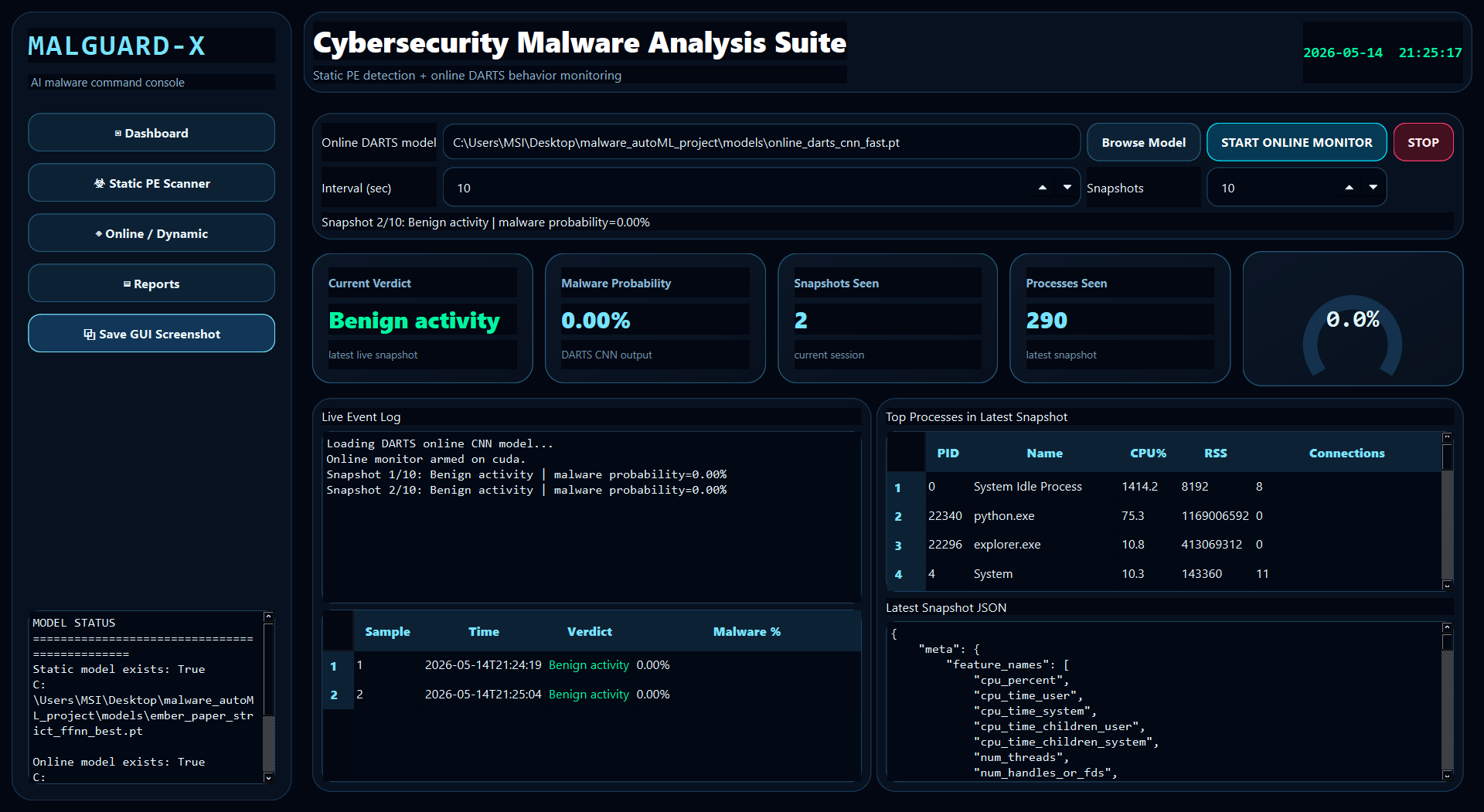Click the date-time clock display
Image resolution: width=1484 pixels, height=812 pixels.
coord(1382,53)
